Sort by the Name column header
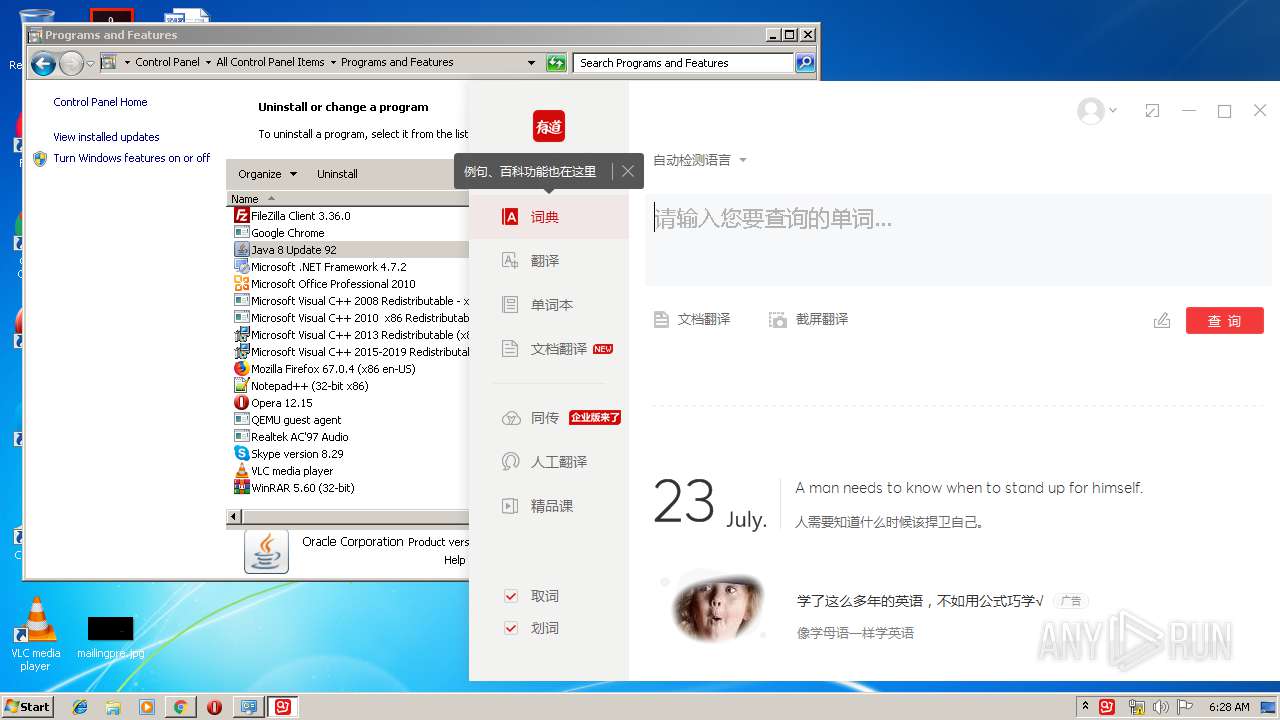 pos(348,199)
